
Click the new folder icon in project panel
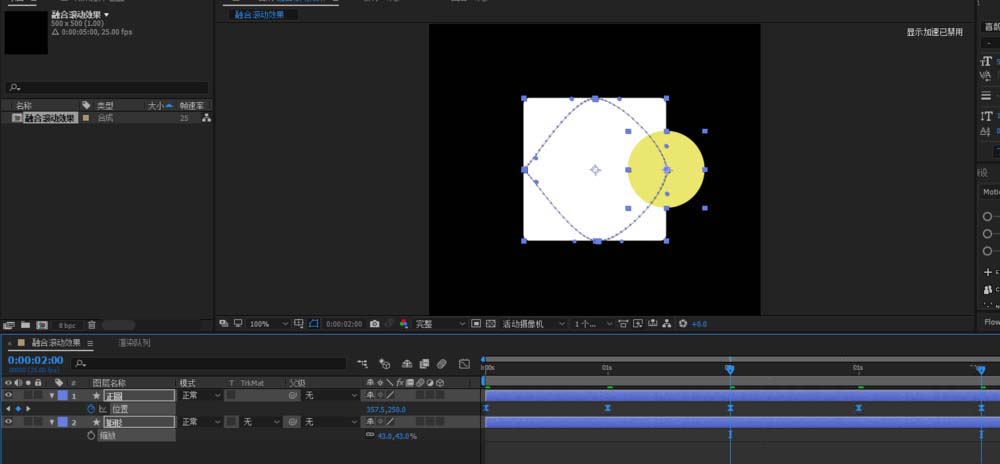(24, 325)
